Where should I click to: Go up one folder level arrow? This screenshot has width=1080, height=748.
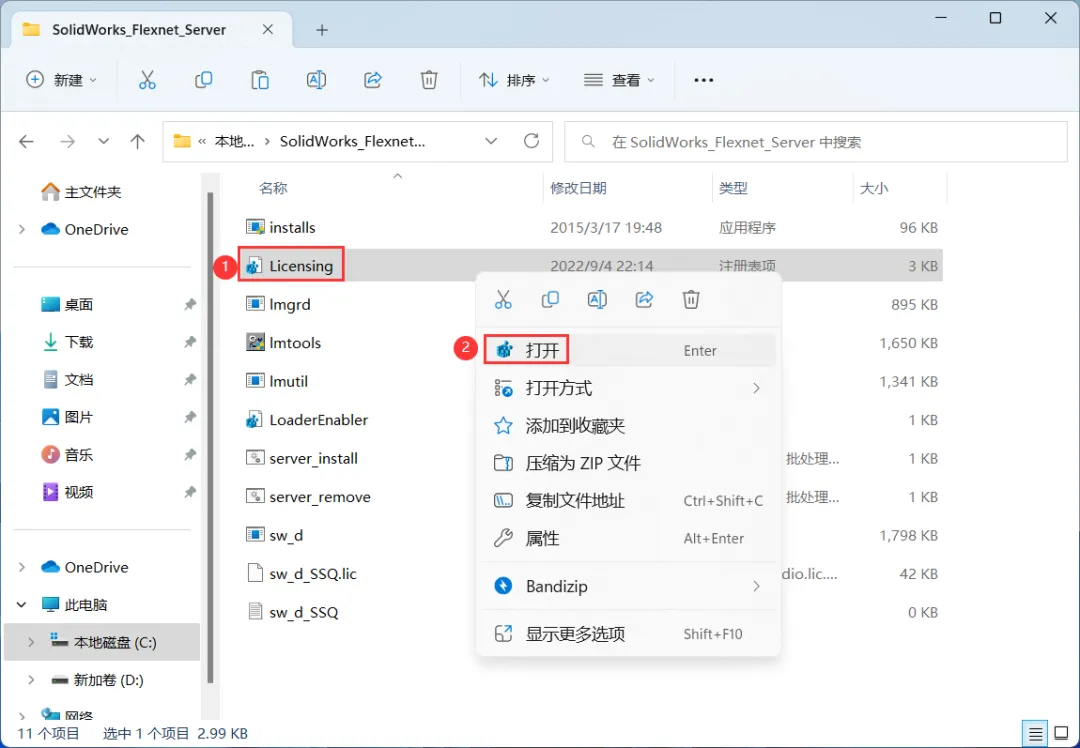(138, 141)
